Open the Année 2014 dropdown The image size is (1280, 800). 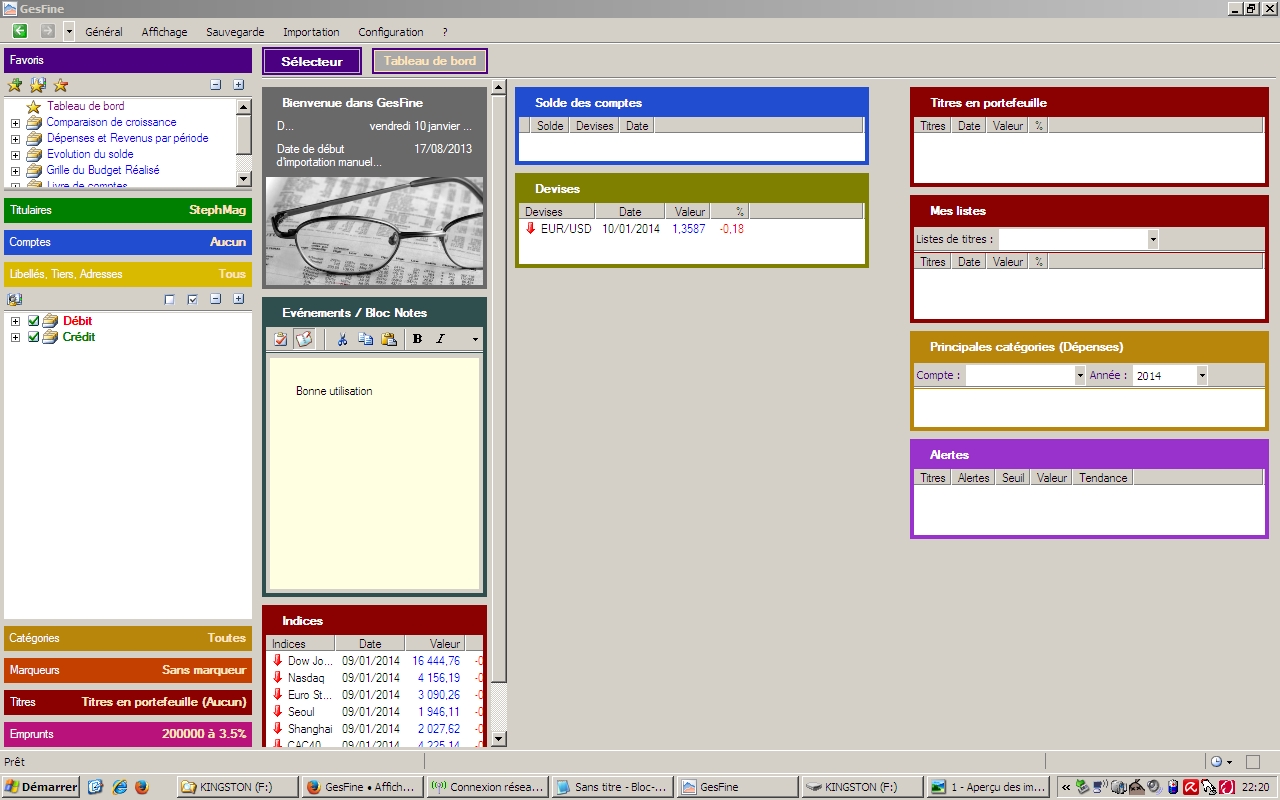1202,376
